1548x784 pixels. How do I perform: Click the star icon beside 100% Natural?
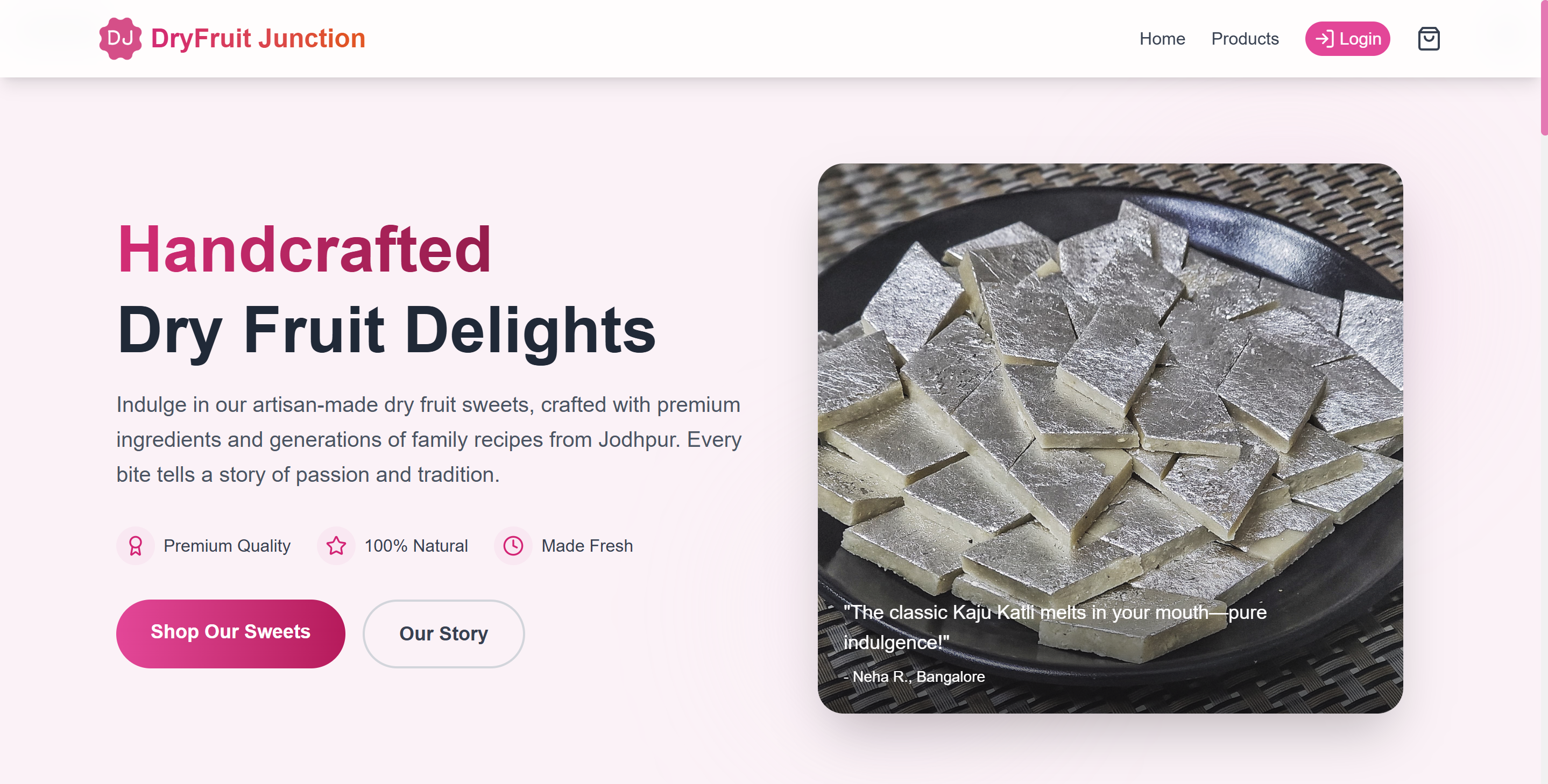click(336, 545)
